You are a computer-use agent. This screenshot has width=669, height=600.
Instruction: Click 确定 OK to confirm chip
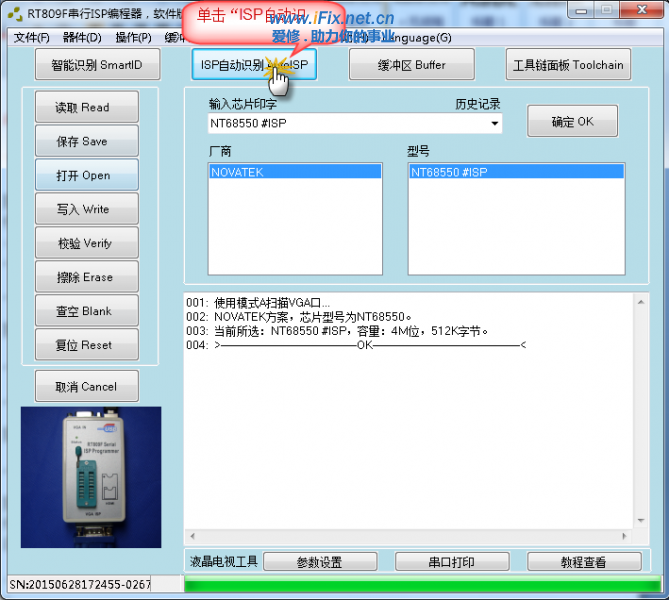coord(572,122)
